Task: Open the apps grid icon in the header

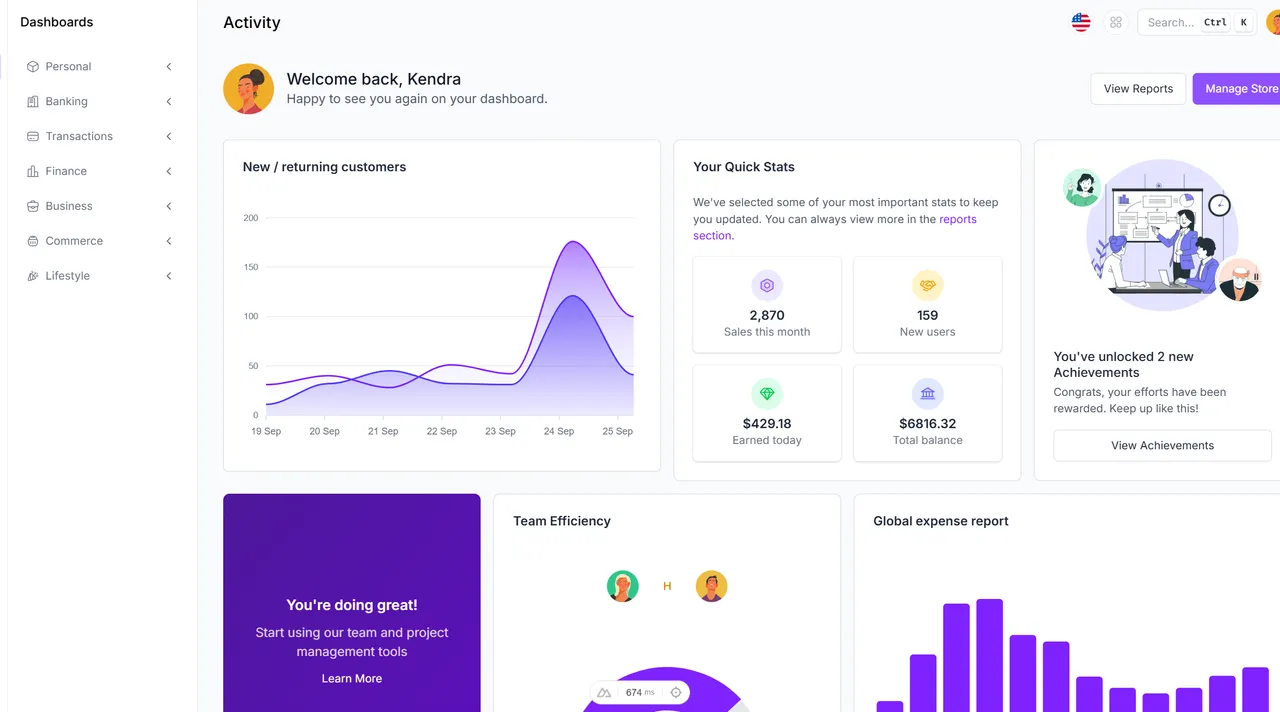Action: 1116,22
